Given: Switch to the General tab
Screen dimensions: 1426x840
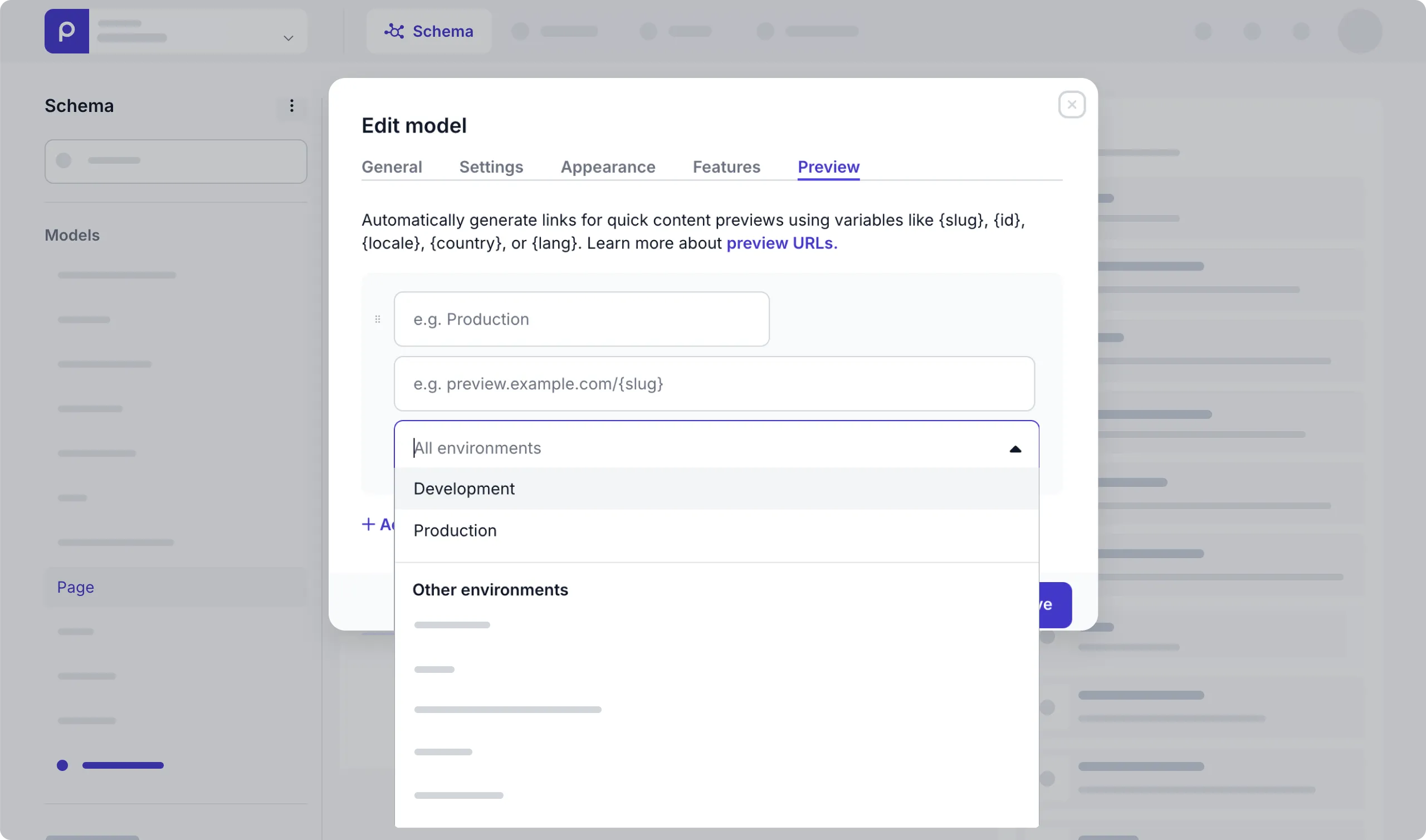Looking at the screenshot, I should [x=392, y=167].
